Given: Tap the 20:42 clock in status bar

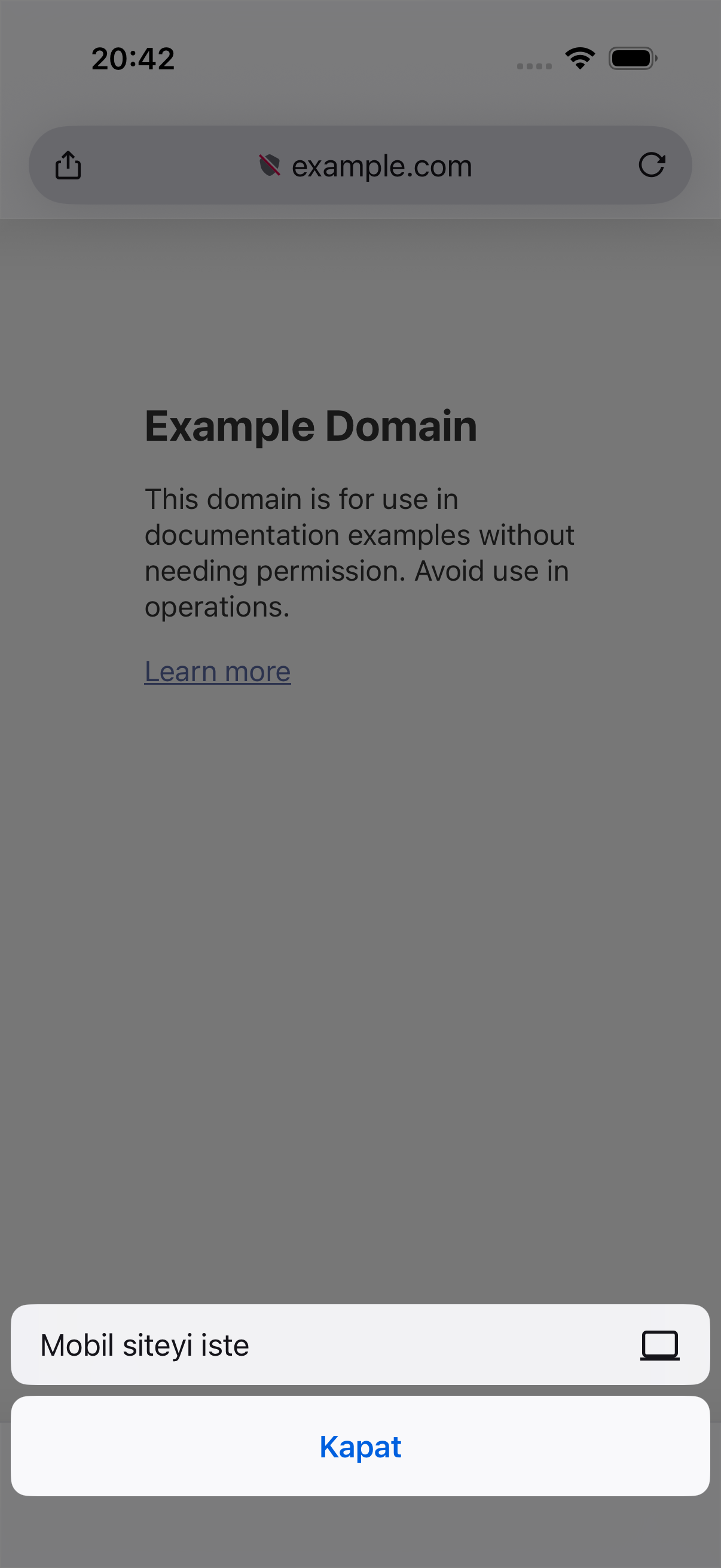Looking at the screenshot, I should tap(133, 59).
